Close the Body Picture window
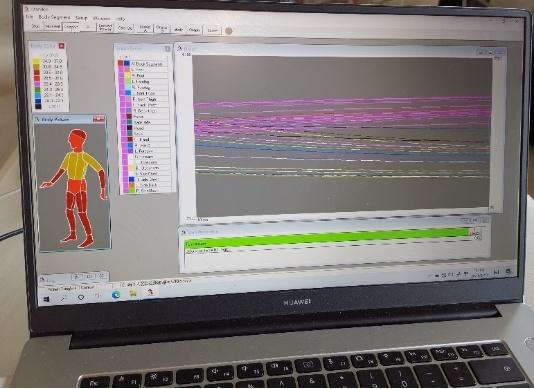 [99, 119]
